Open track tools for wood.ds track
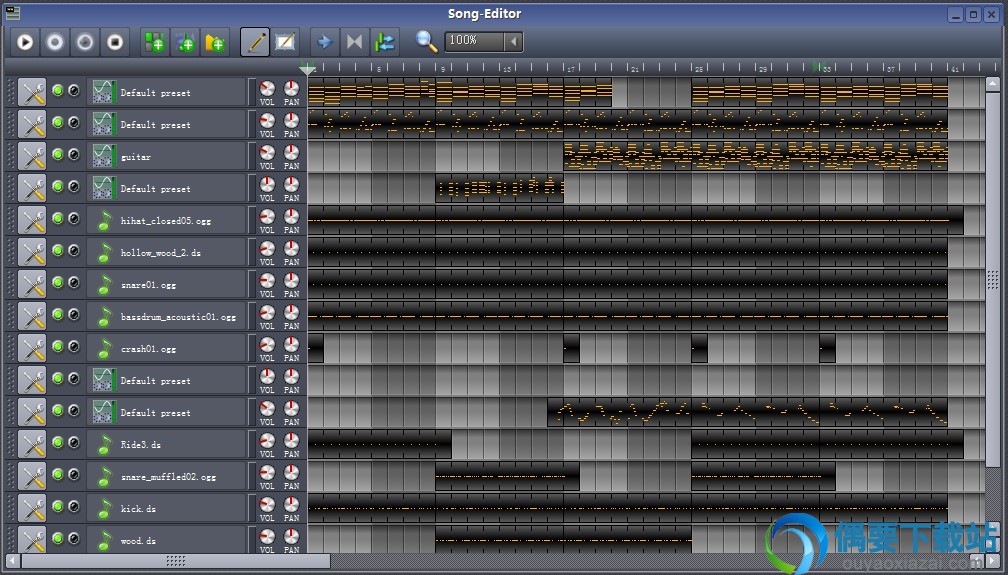 (32, 540)
